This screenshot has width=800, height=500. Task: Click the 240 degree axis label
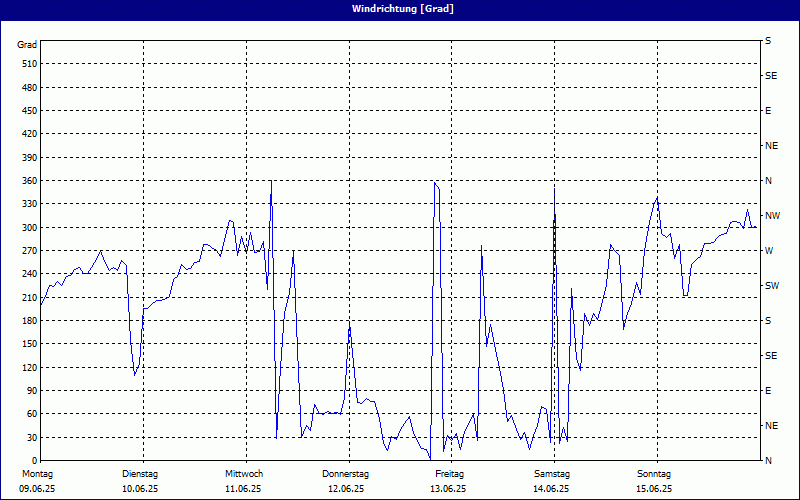[x=30, y=274]
